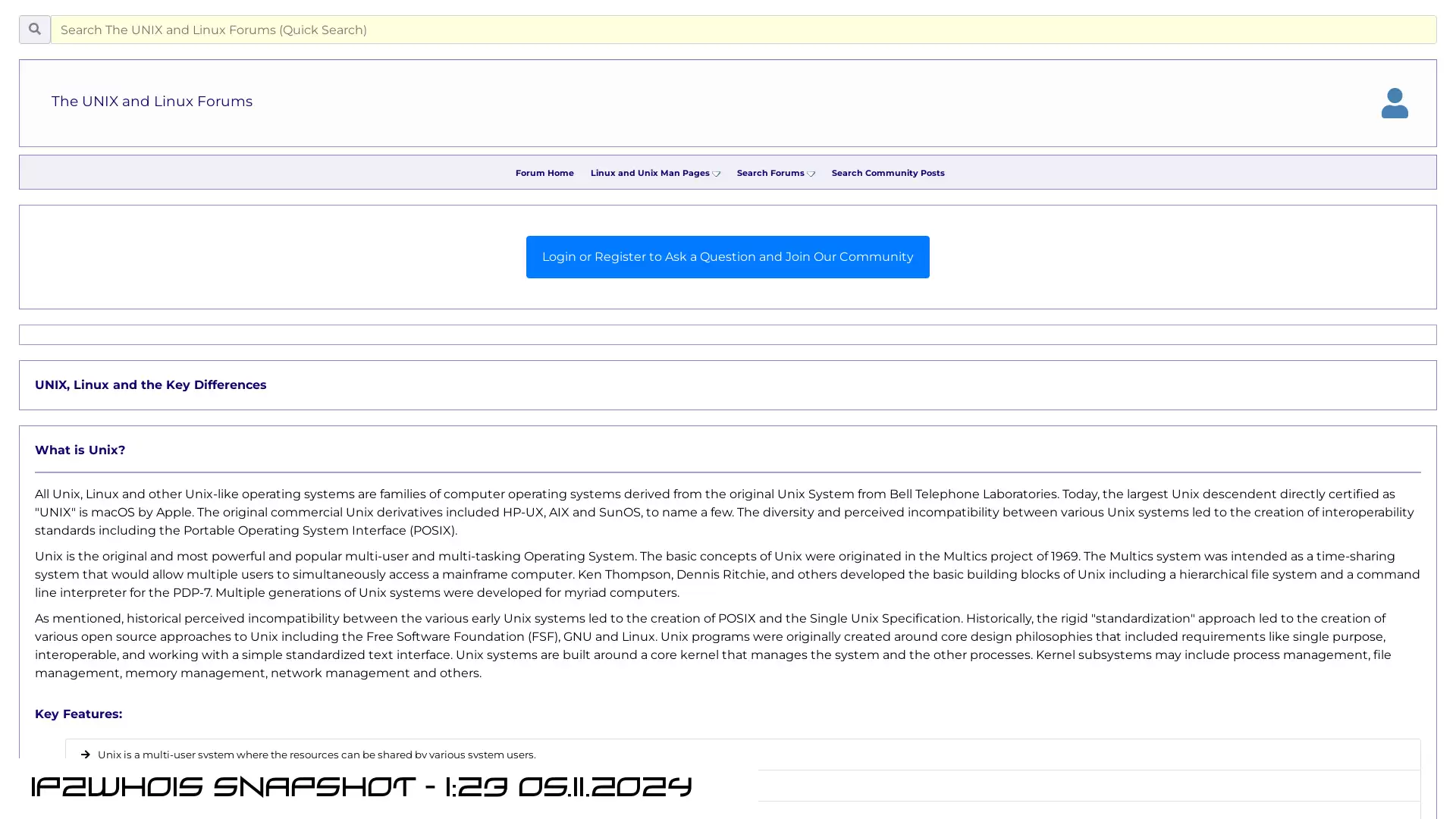
Task: Open the user profile icon
Action: pos(1395,103)
